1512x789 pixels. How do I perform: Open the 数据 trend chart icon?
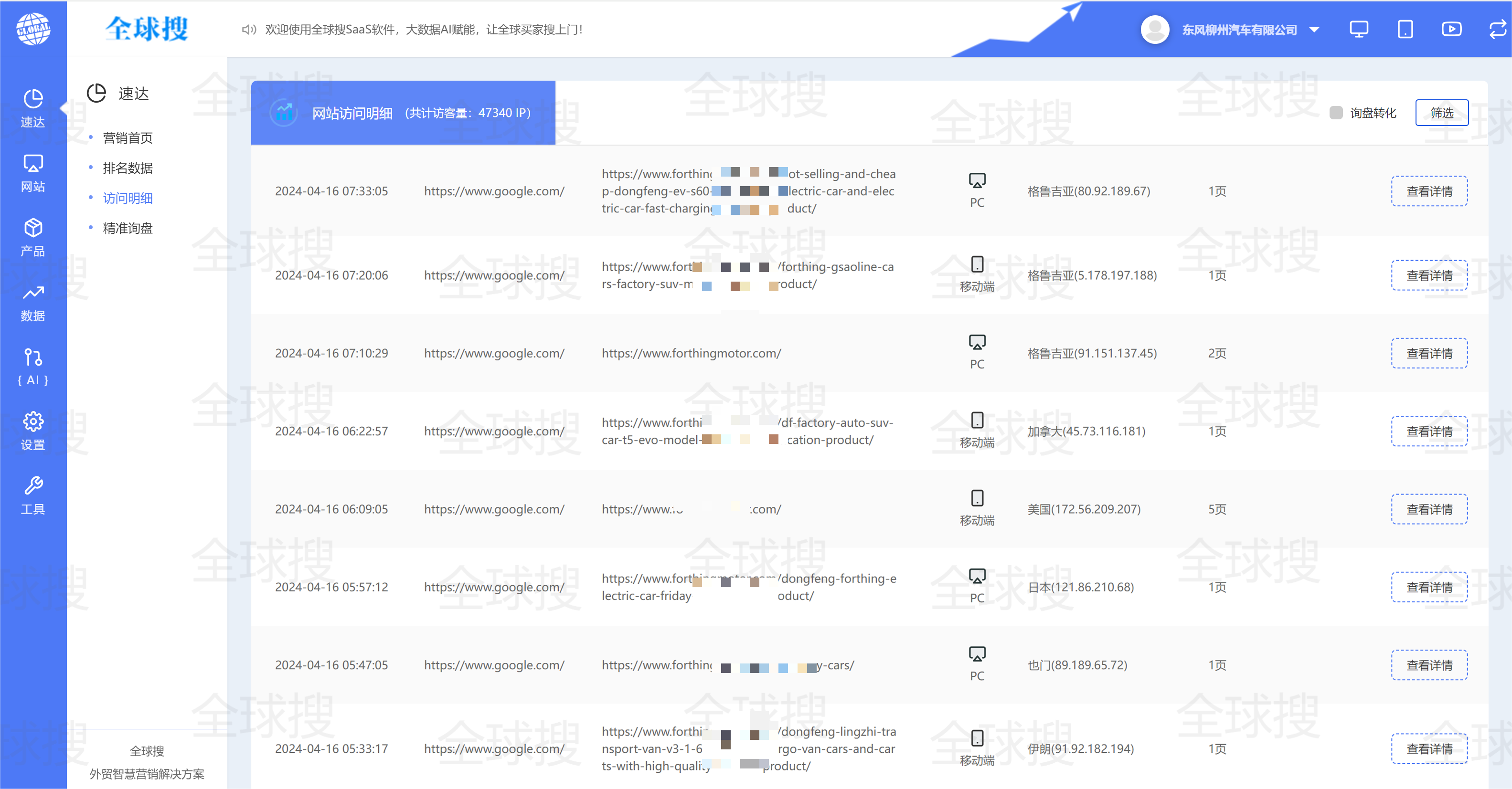[33, 292]
